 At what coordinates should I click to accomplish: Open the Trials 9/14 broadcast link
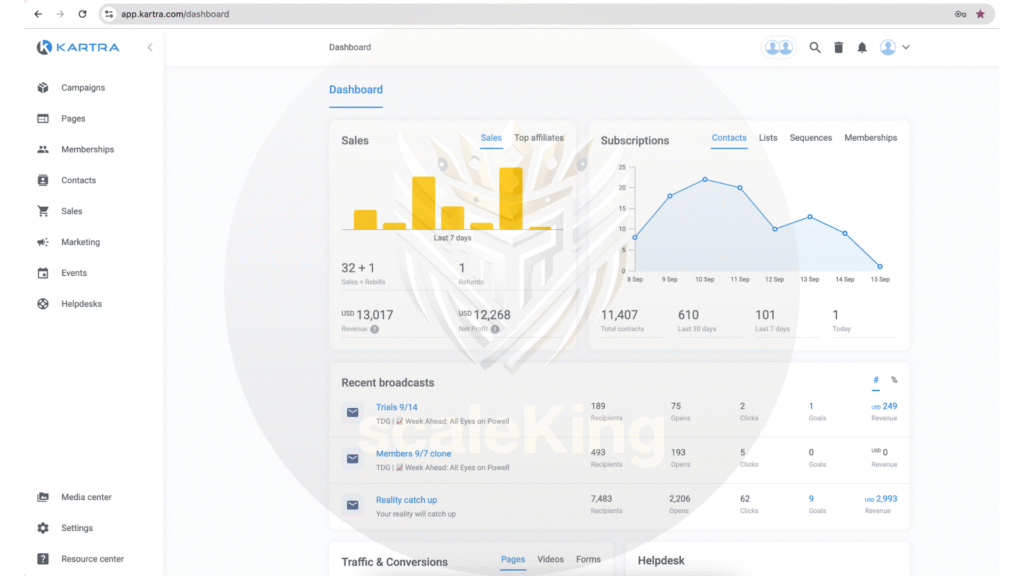tap(397, 407)
